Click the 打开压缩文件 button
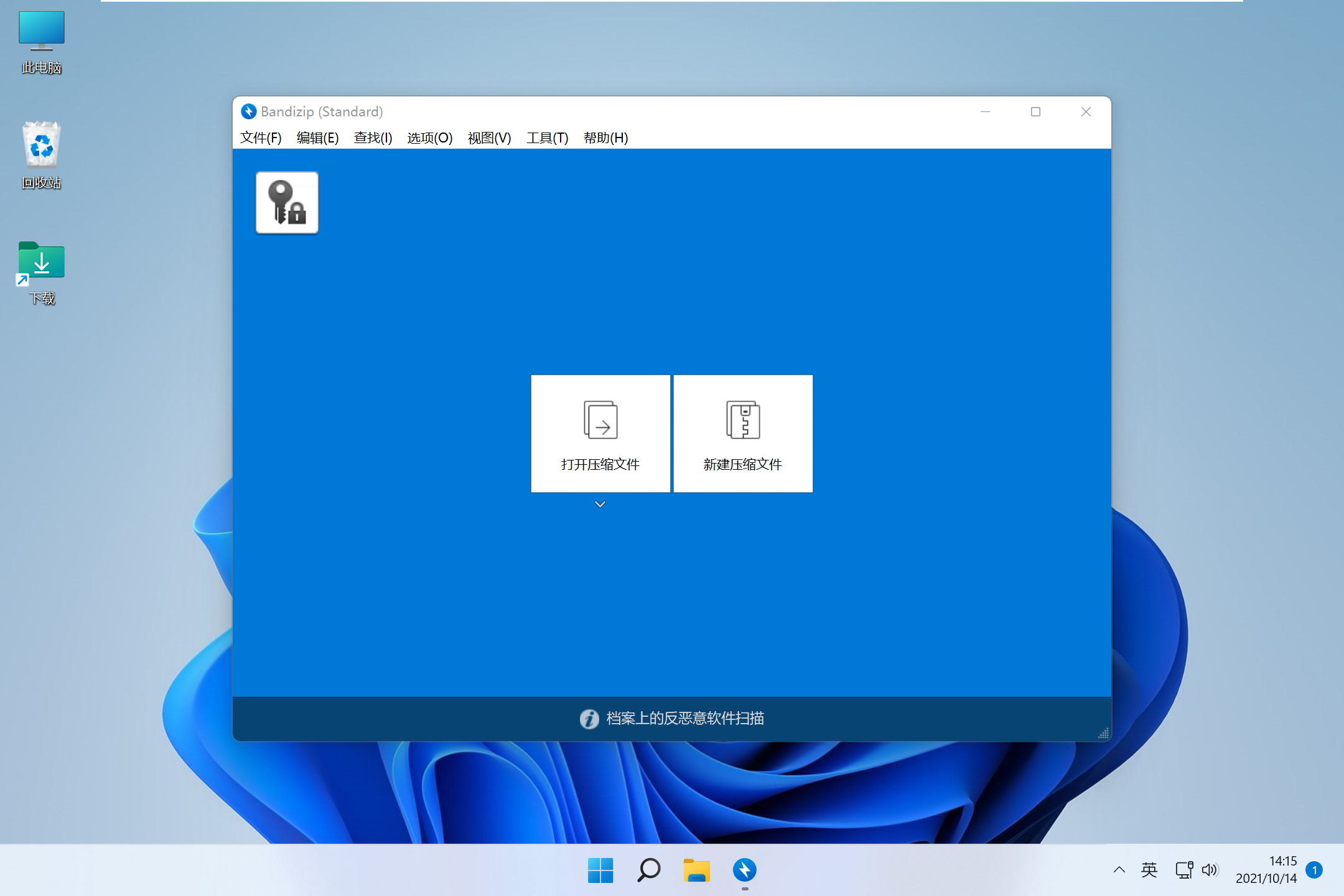 click(x=600, y=434)
